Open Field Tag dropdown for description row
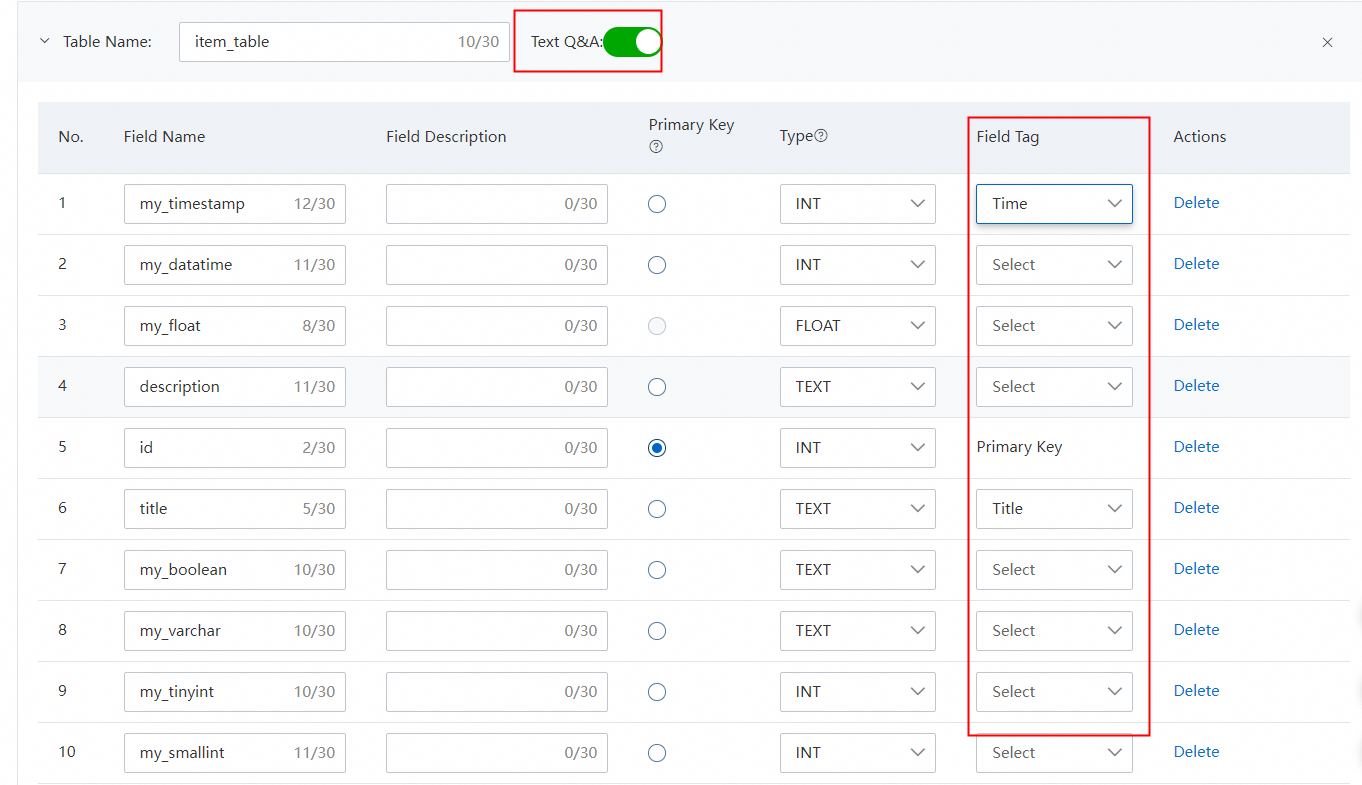Screen dimensions: 1362x785 point(1054,387)
